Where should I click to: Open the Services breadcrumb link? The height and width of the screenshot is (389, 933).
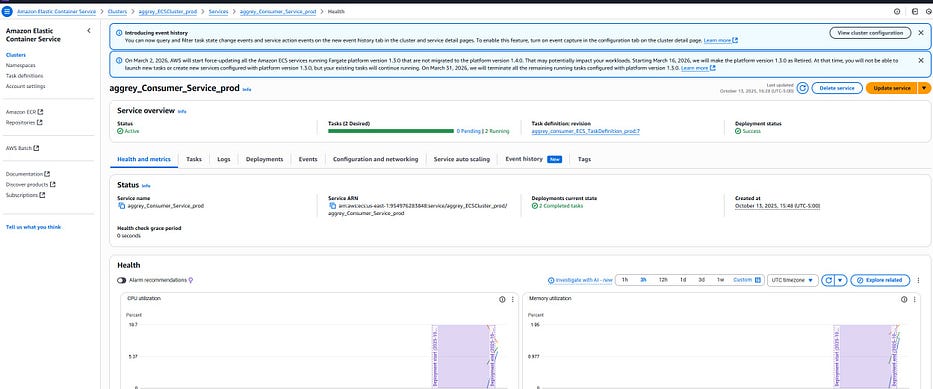tap(218, 11)
